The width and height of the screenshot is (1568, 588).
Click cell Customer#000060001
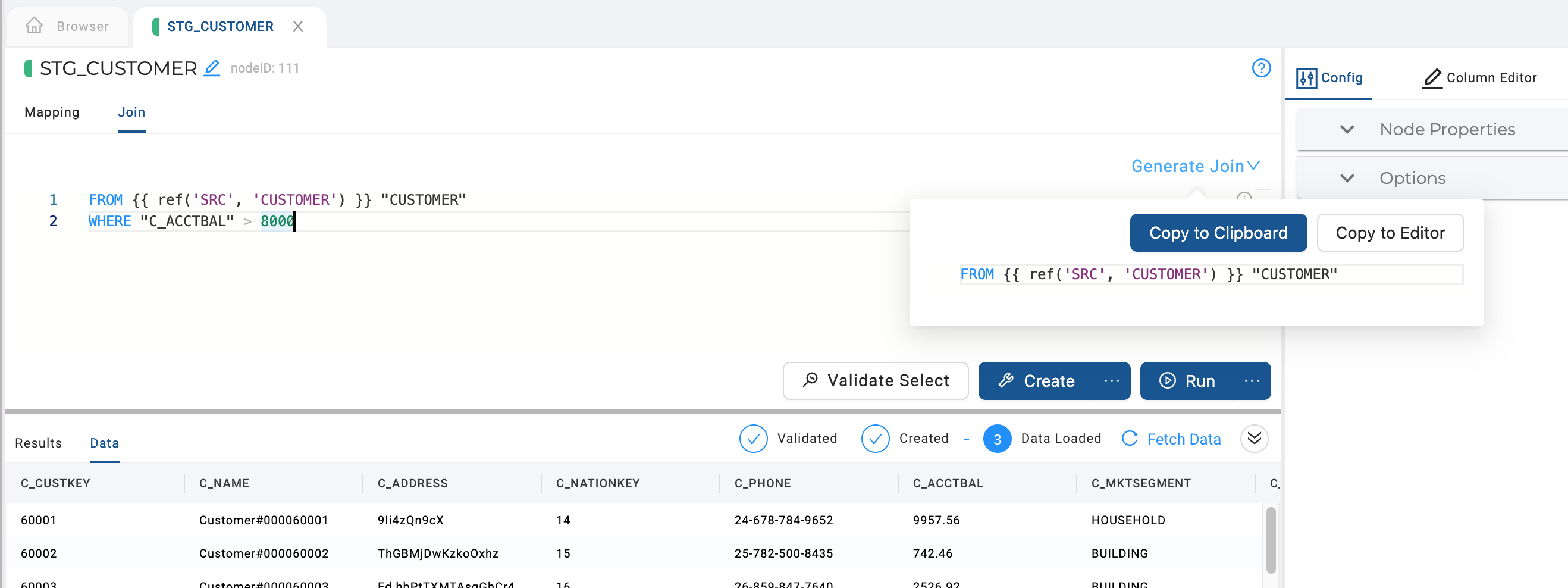coord(264,520)
